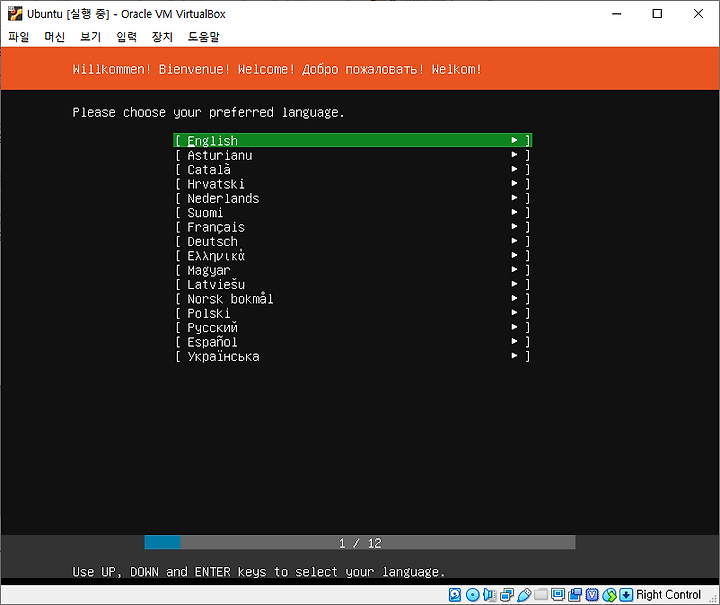Viewport: 720px width, 605px height.
Task: Expand the arrow on the Ελληνικά row
Action: pos(515,255)
